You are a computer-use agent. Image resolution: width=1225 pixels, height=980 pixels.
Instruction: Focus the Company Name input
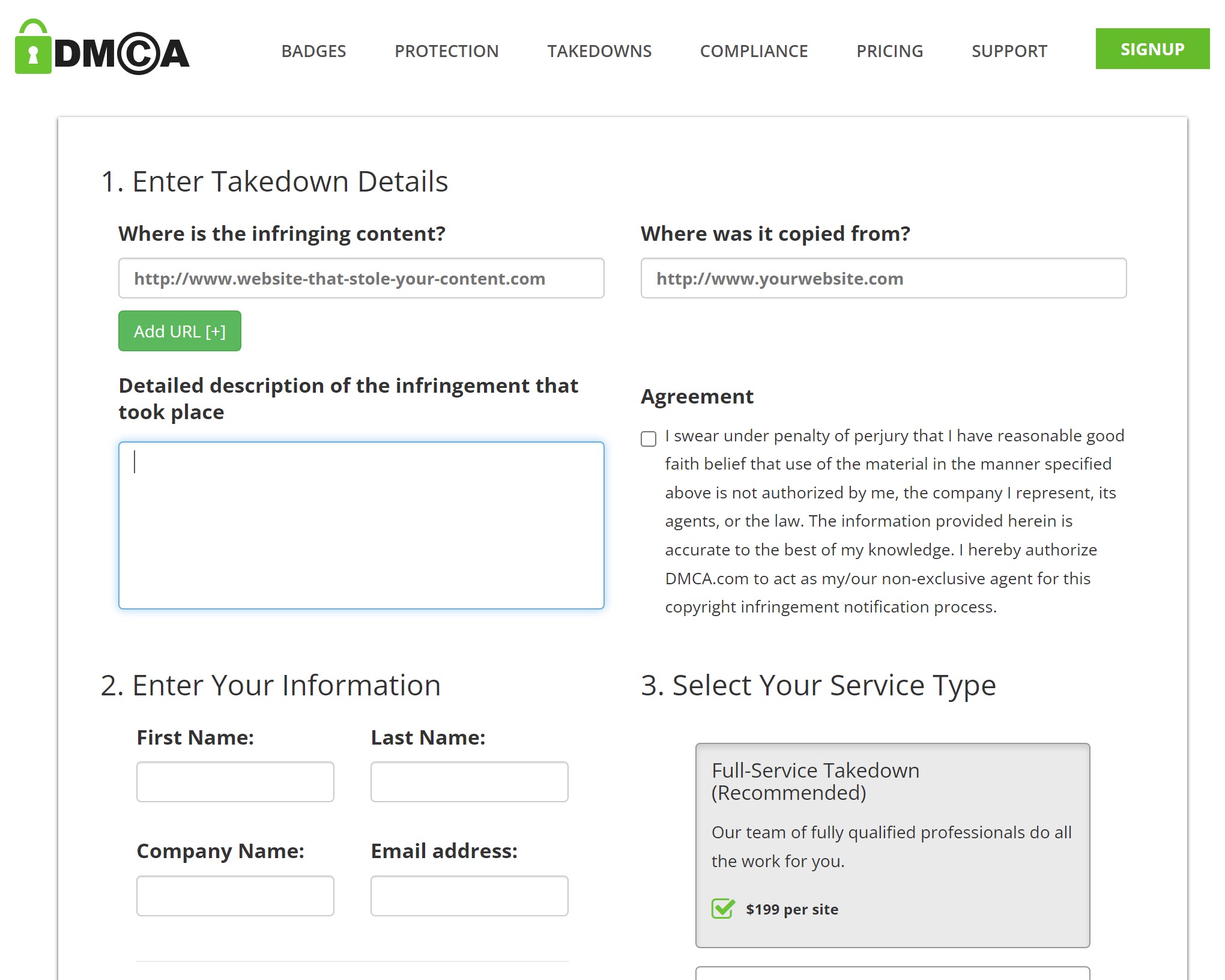235,895
